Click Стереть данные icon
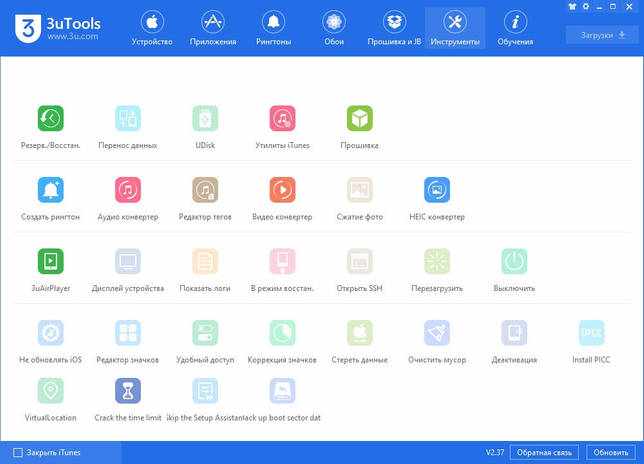Viewport: 644px width, 464px height. coord(359,333)
